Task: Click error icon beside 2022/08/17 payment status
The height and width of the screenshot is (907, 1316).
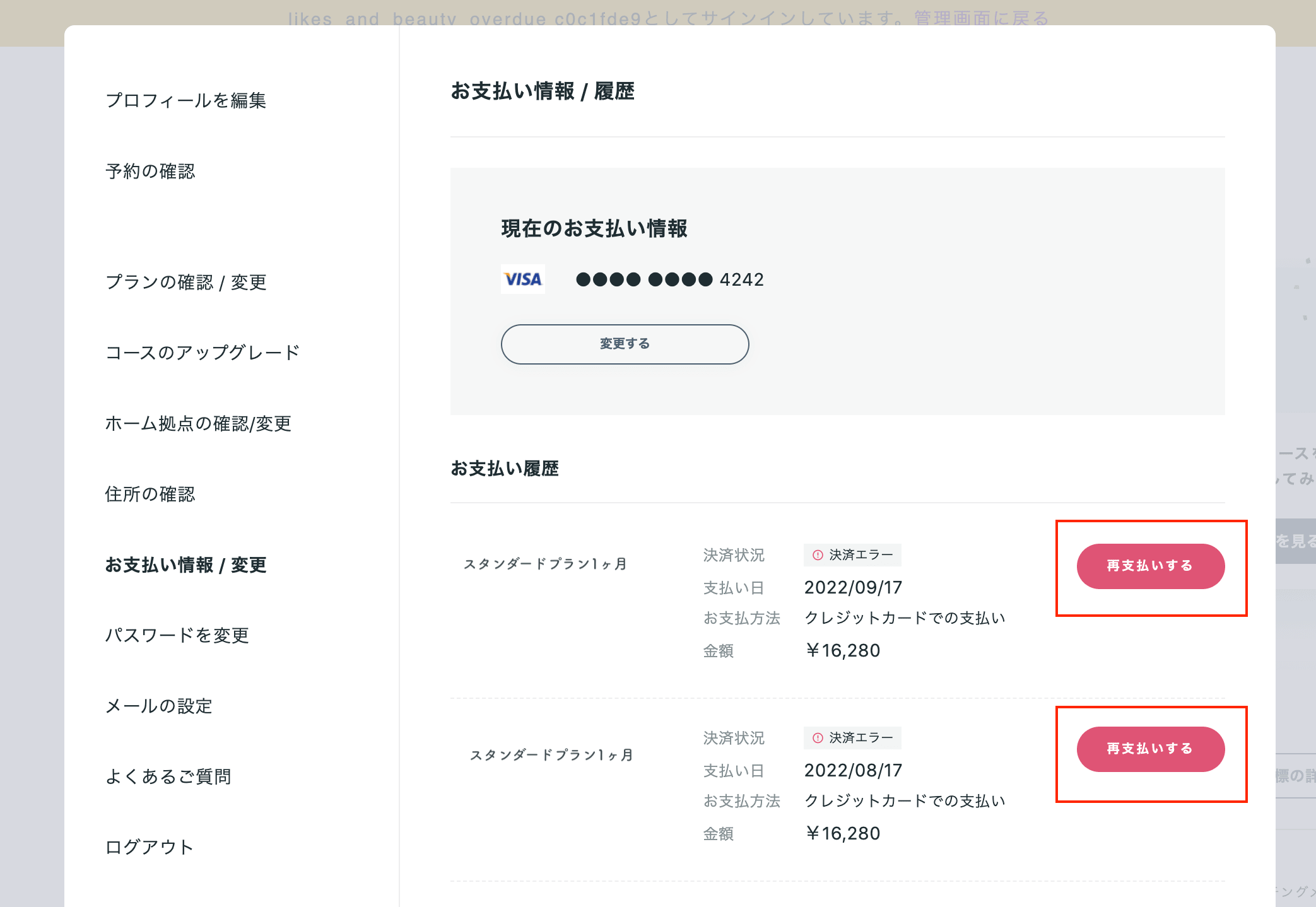Action: pos(818,738)
